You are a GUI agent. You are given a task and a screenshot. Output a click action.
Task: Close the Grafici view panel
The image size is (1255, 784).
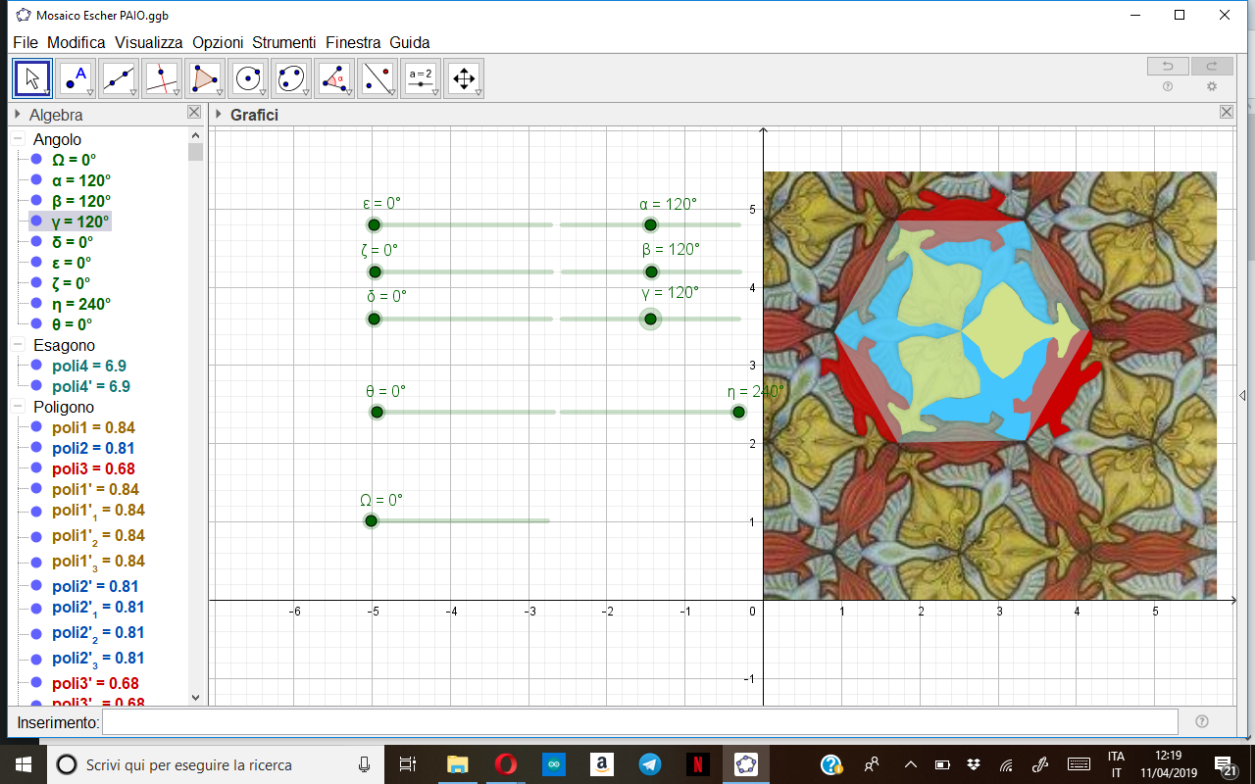click(1226, 112)
